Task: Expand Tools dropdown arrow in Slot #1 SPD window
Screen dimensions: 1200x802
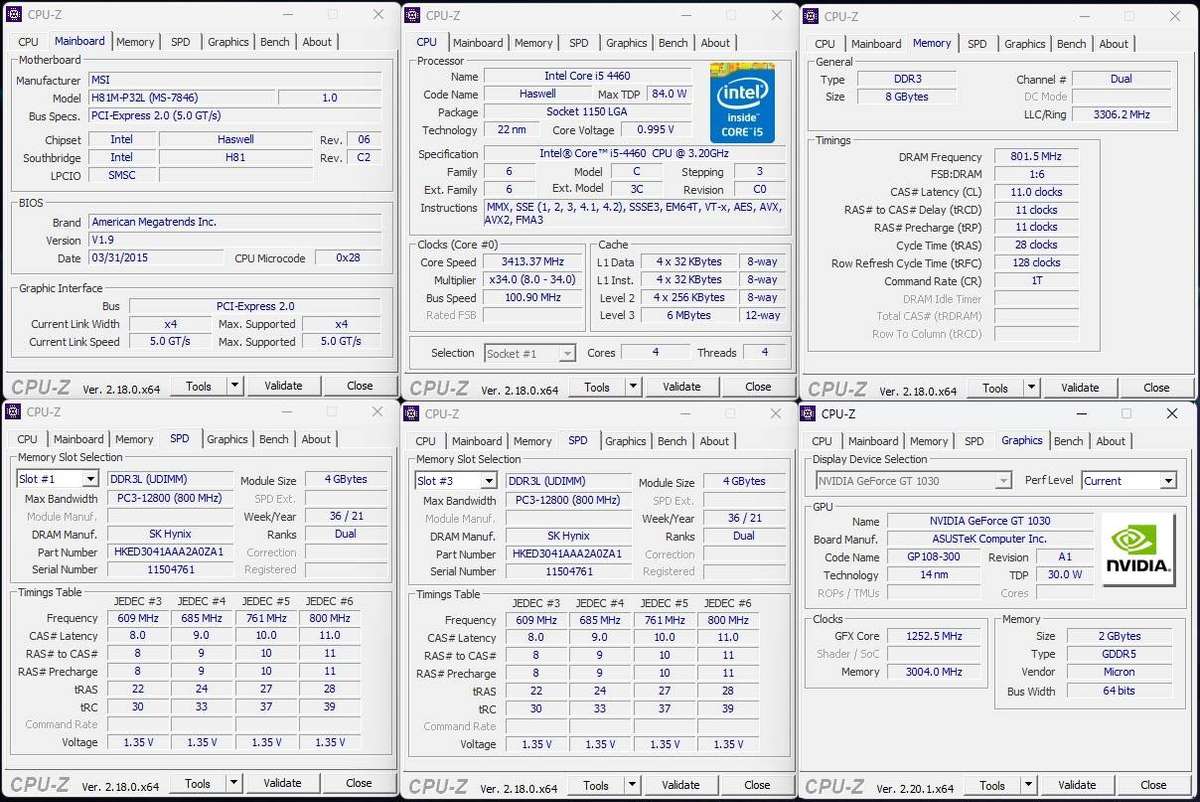Action: coord(234,783)
